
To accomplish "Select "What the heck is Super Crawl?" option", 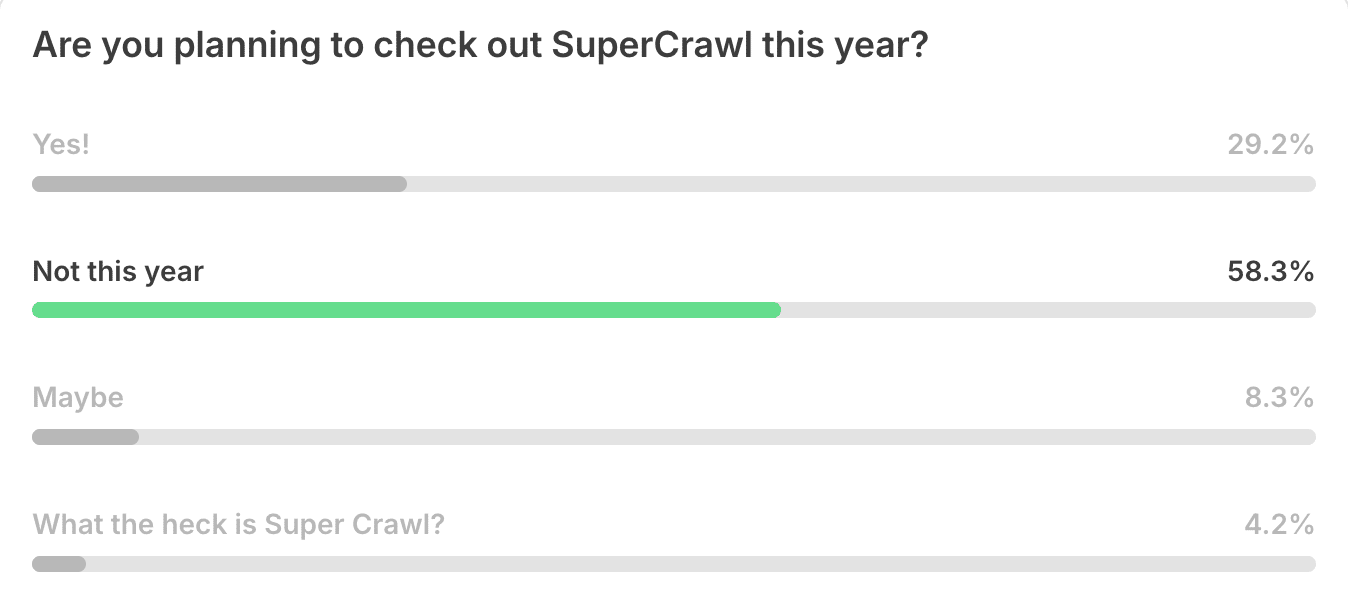I will point(238,524).
